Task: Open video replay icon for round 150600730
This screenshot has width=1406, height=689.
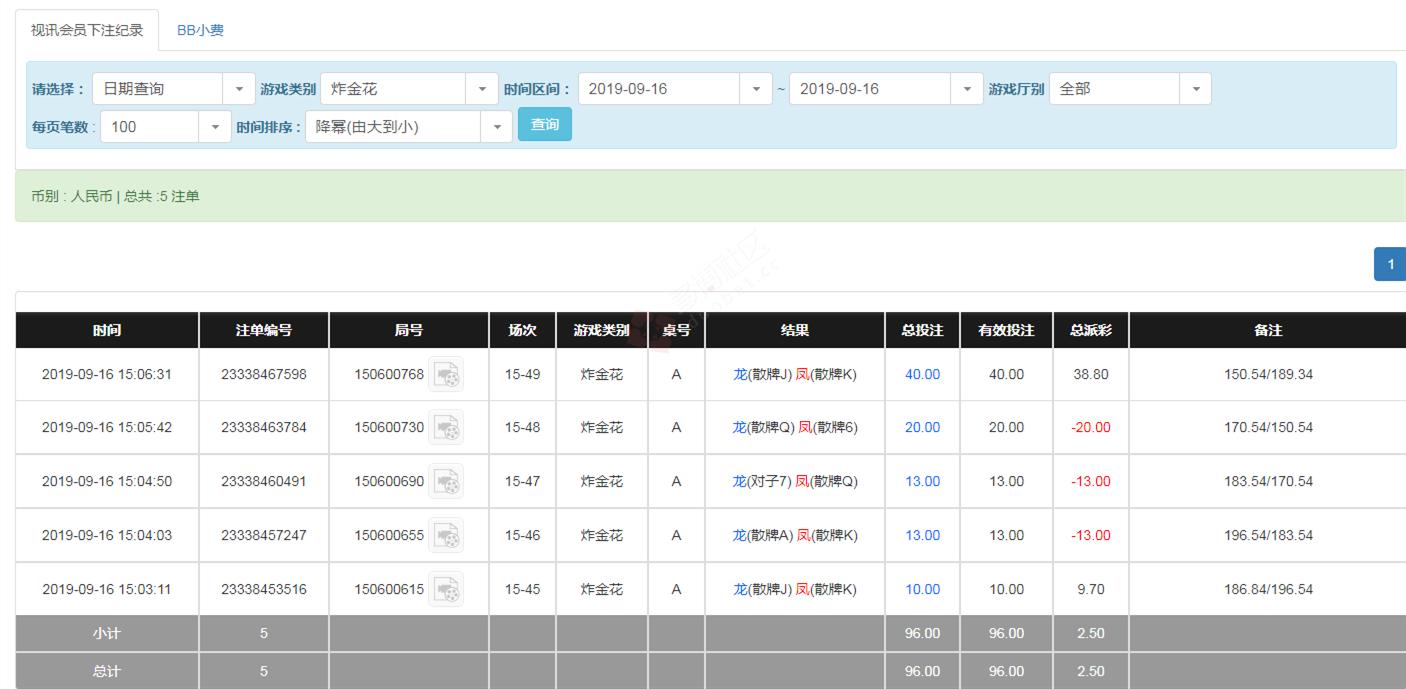Action: [446, 427]
